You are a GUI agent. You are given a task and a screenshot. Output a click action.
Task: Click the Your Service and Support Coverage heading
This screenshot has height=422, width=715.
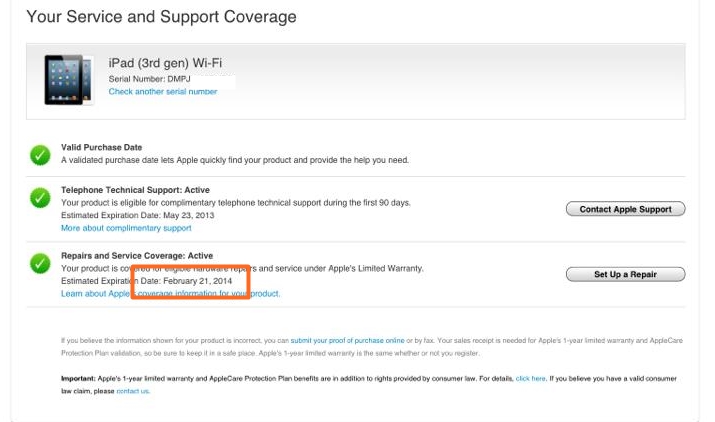pos(161,17)
